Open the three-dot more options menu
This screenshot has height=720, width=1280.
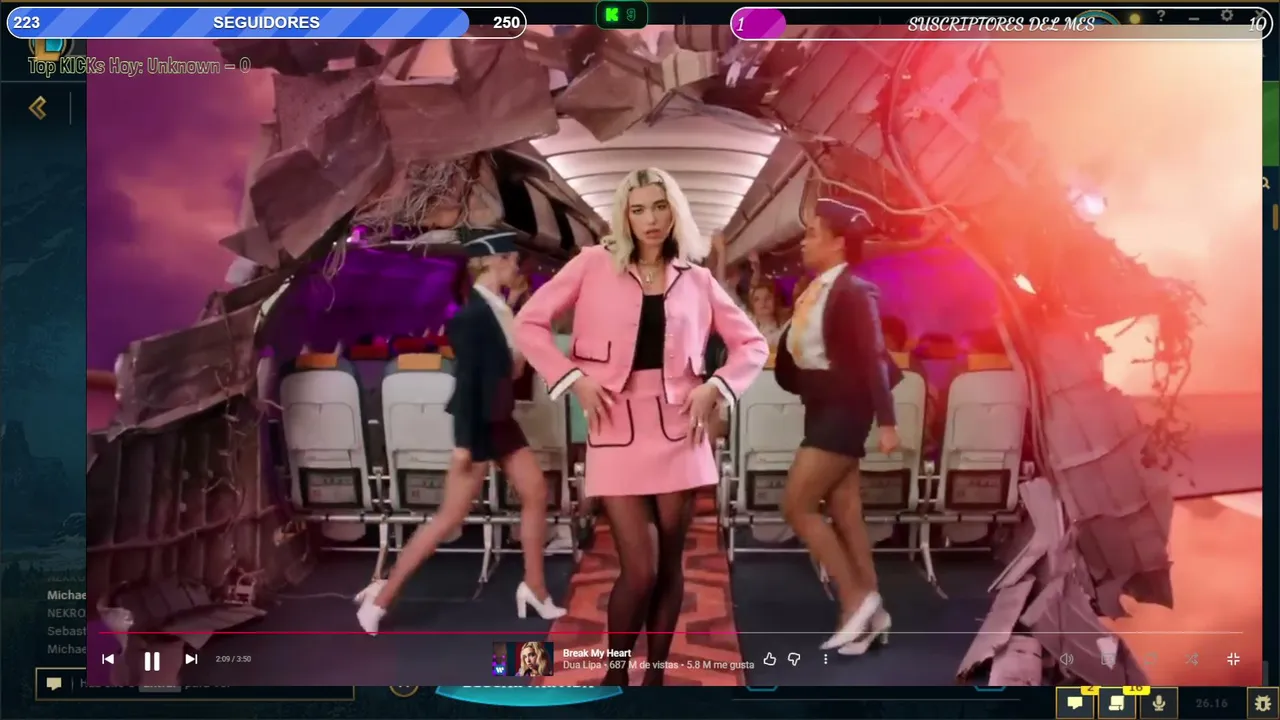pyautogui.click(x=825, y=659)
